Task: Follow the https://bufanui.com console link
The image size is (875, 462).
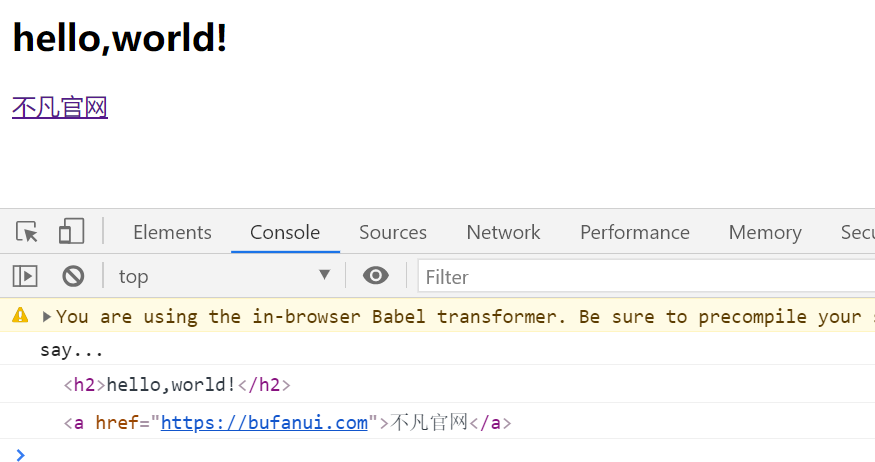Action: tap(265, 422)
